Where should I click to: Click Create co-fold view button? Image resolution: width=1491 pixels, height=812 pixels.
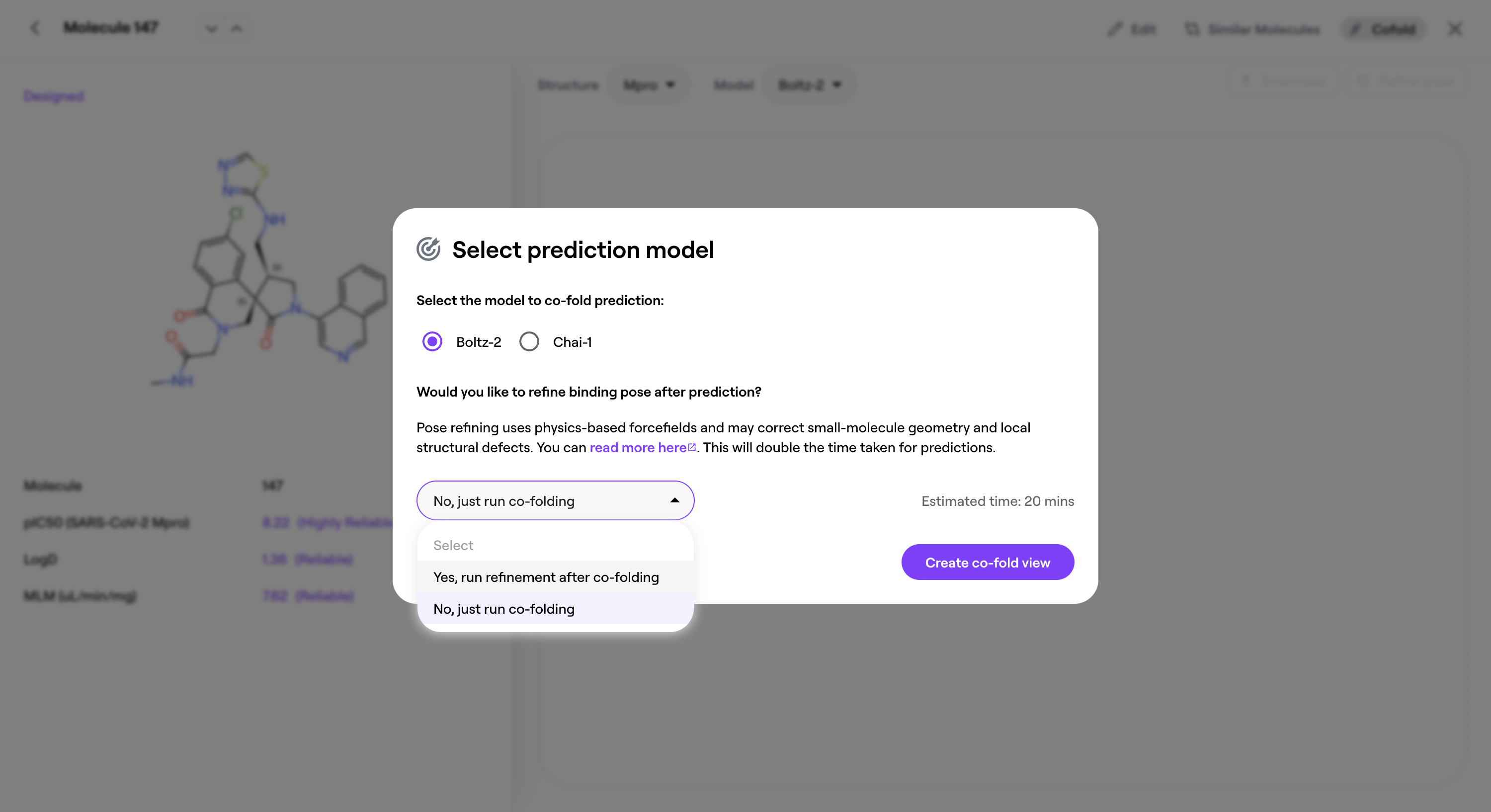pyautogui.click(x=988, y=562)
